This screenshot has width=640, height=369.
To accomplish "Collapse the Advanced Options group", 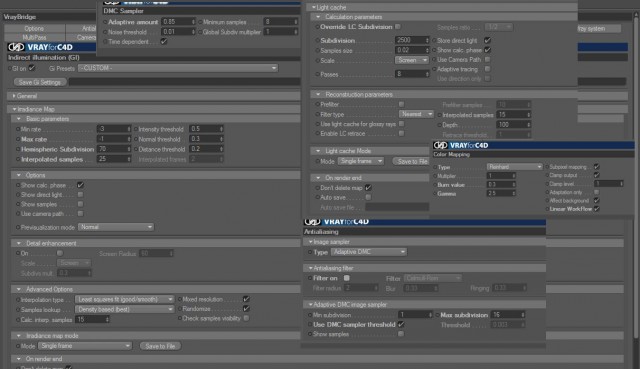I will (x=19, y=289).
